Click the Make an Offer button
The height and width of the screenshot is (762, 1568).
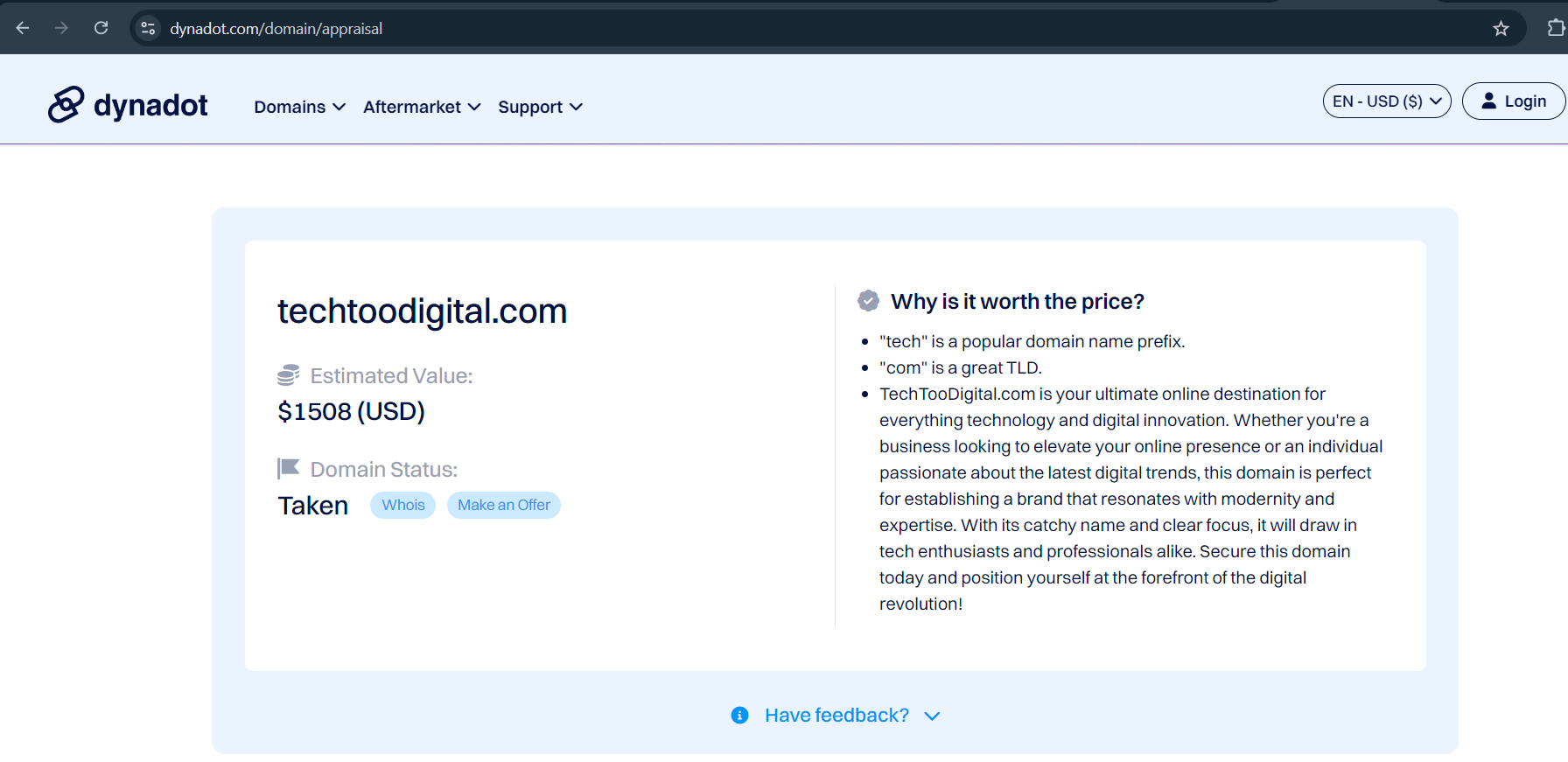point(503,505)
